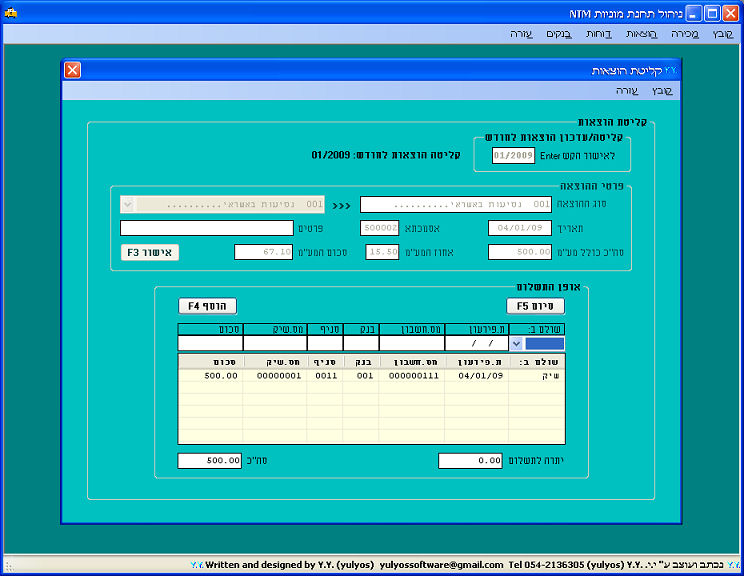The image size is (744, 576).
Task: Click the הוסף F4 add button
Action: click(207, 306)
